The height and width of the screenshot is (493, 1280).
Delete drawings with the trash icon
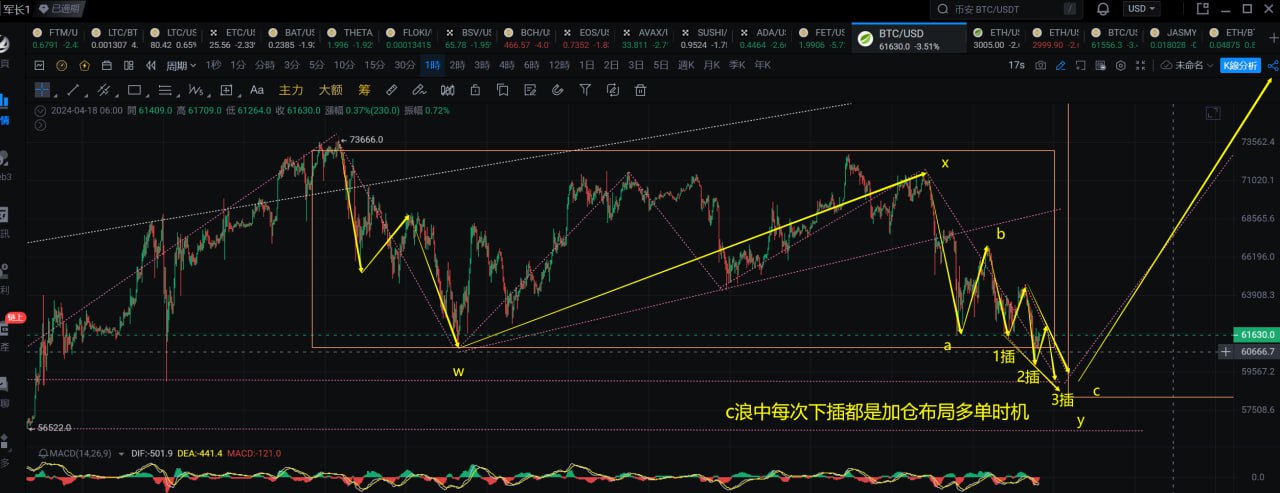click(640, 89)
